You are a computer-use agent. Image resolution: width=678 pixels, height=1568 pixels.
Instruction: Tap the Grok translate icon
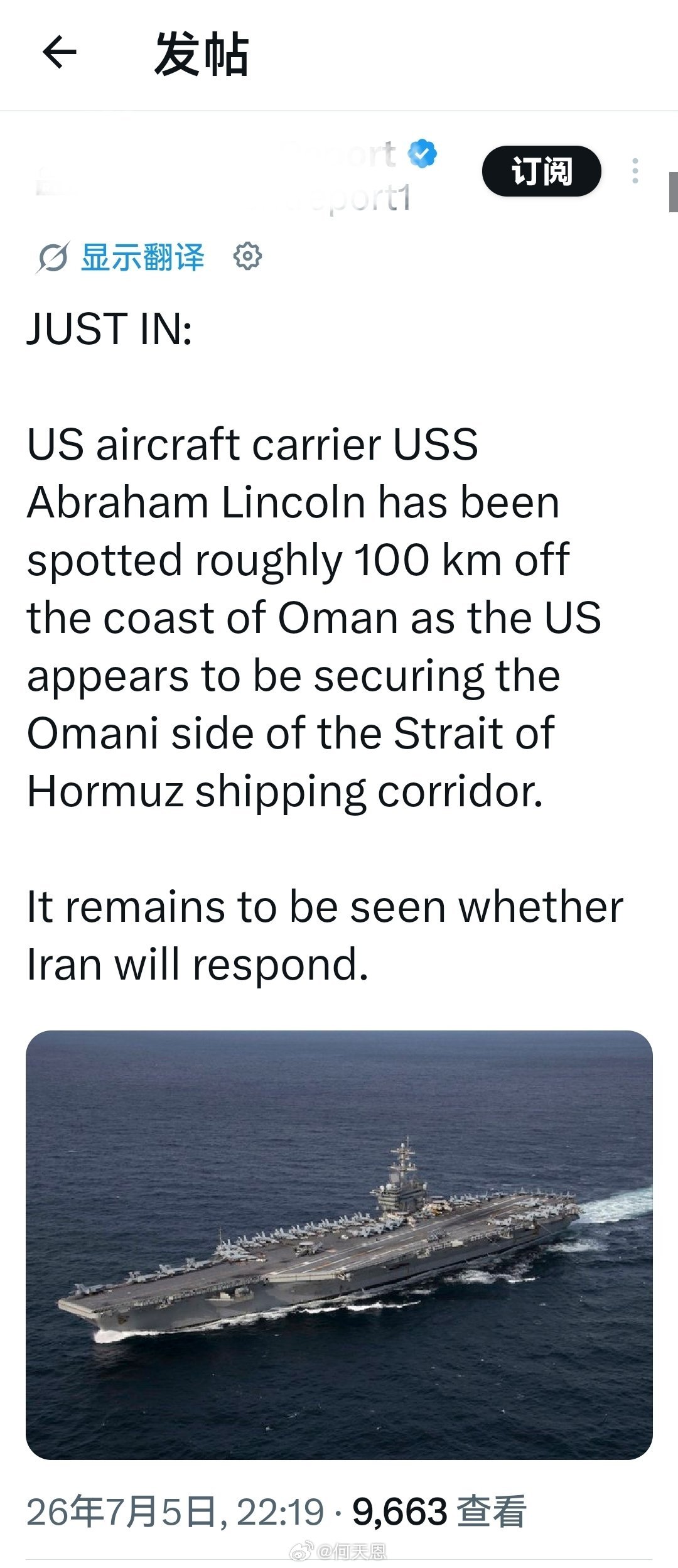(x=52, y=257)
